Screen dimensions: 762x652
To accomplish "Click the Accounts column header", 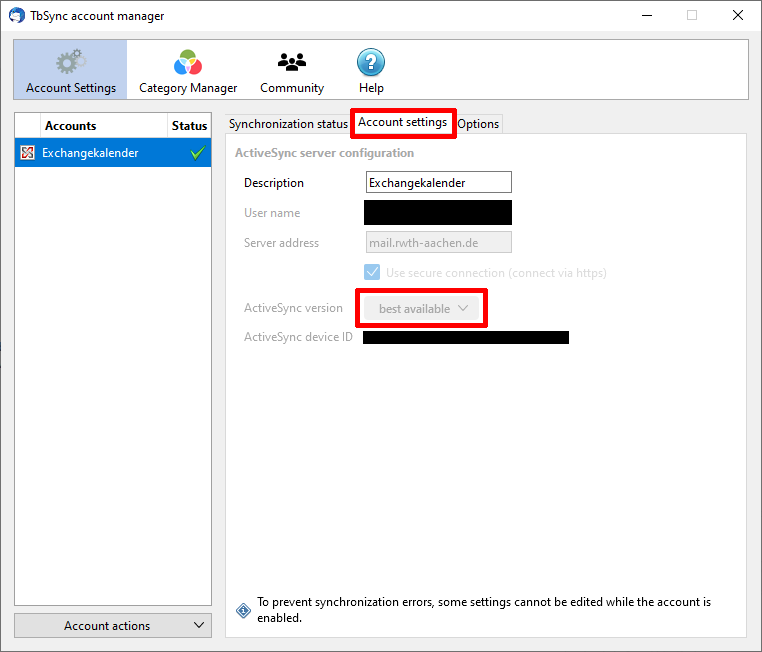I will pyautogui.click(x=104, y=126).
